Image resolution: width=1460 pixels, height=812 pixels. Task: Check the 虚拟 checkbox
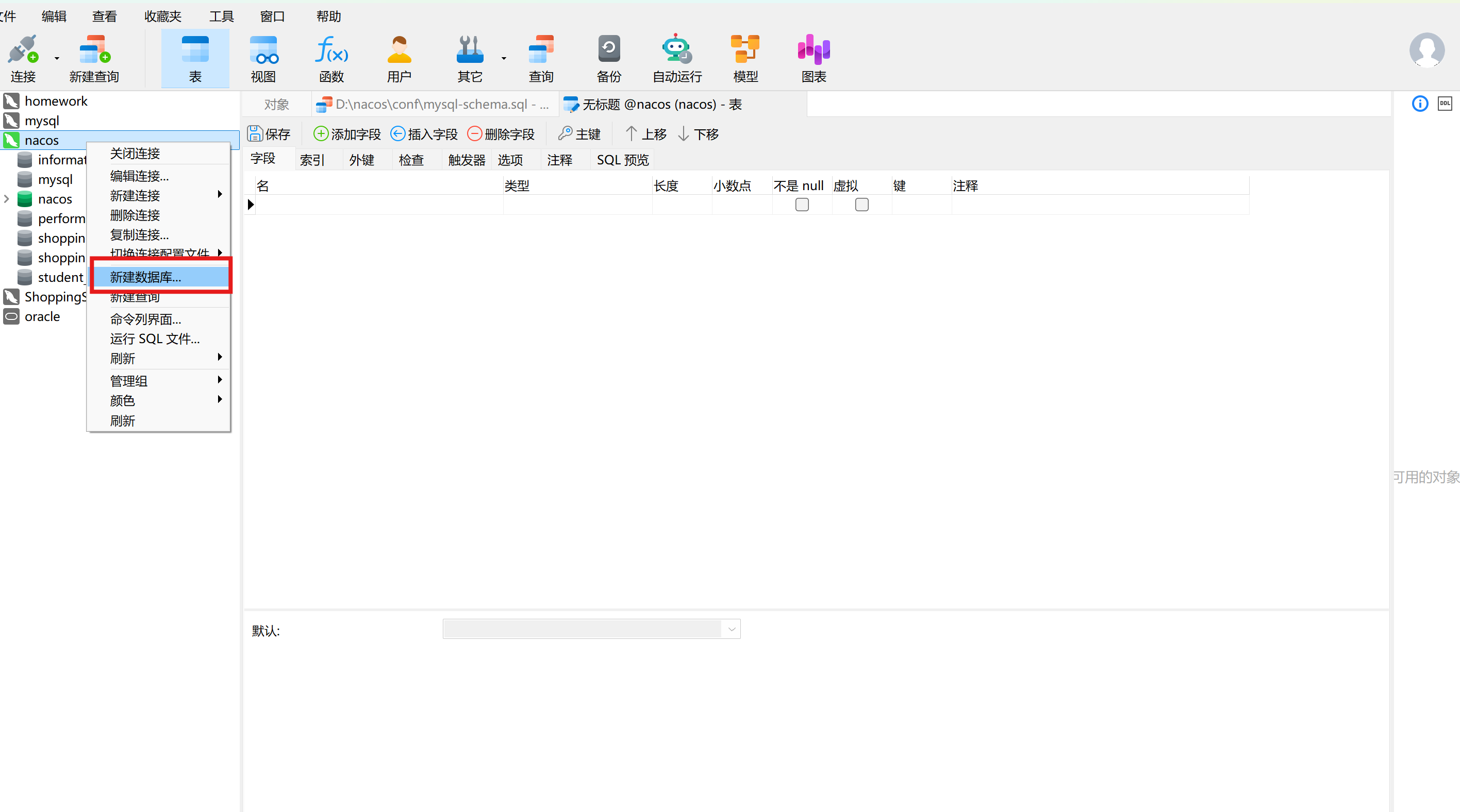861,205
